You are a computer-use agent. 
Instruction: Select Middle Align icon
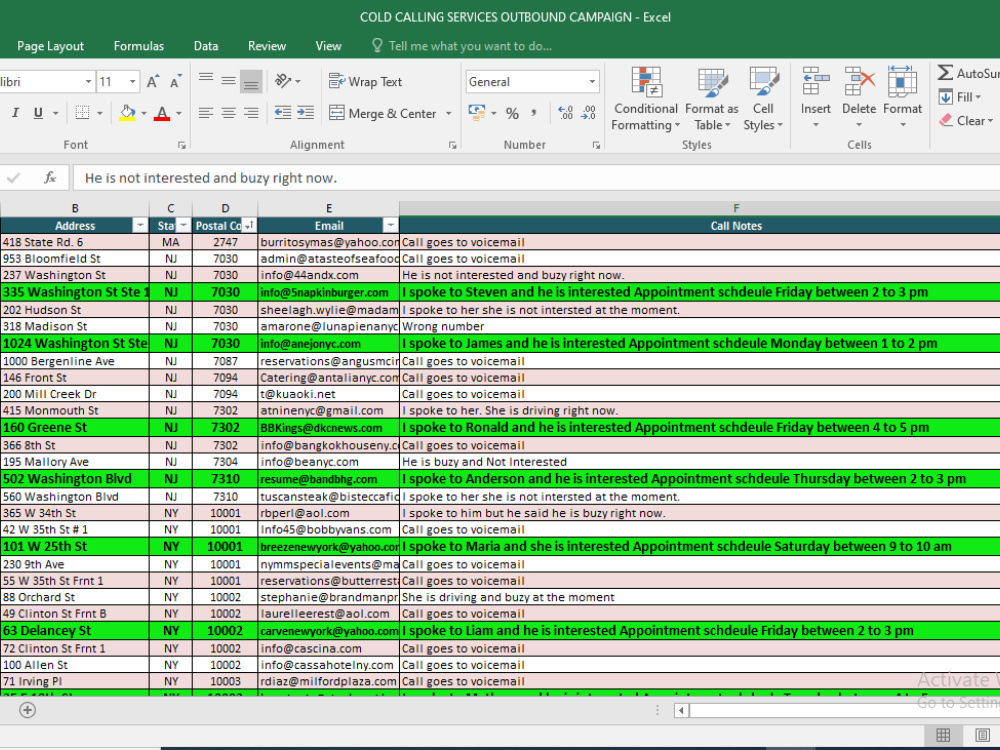(x=228, y=80)
